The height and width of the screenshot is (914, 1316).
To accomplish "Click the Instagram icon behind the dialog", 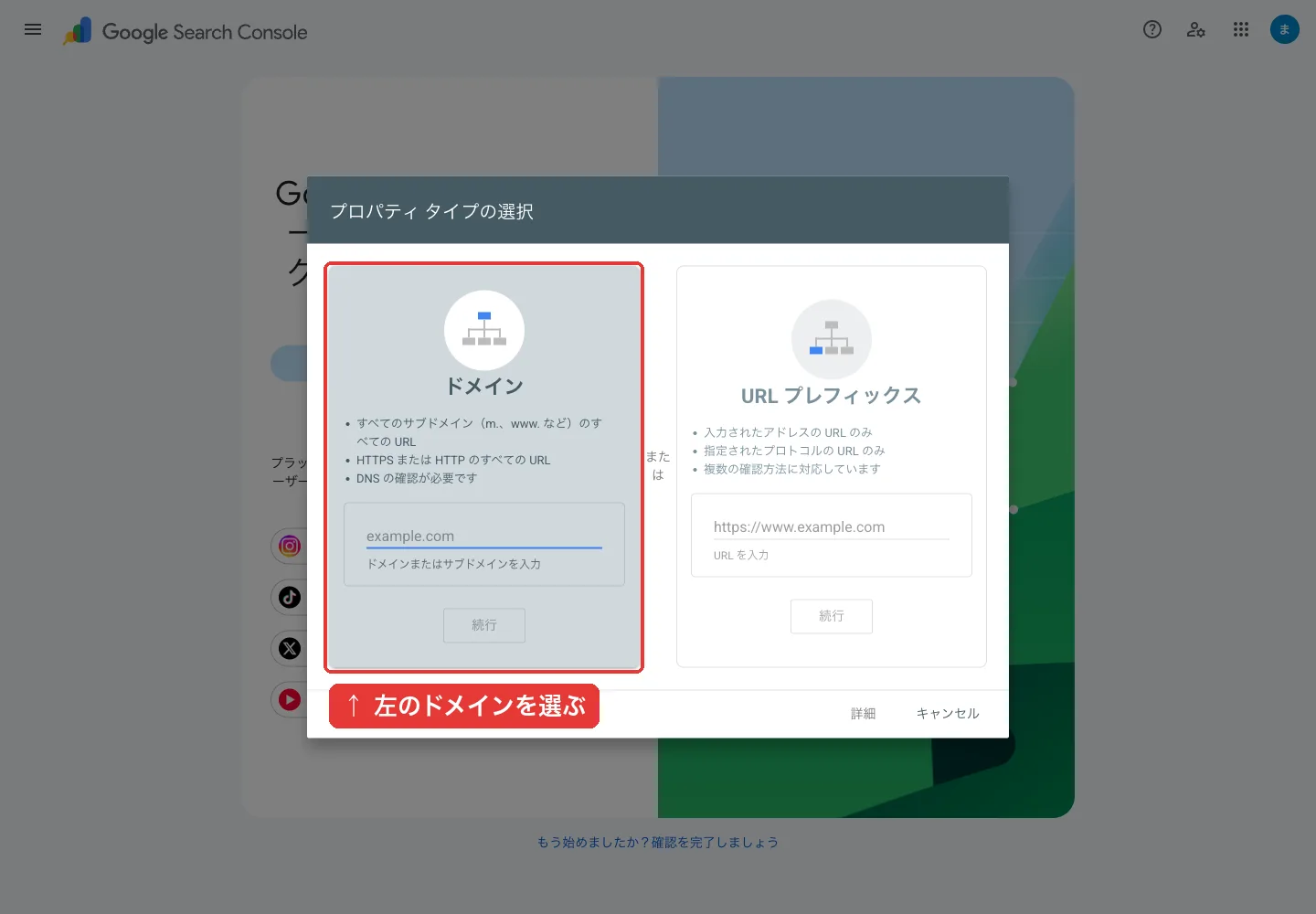I will pyautogui.click(x=290, y=546).
